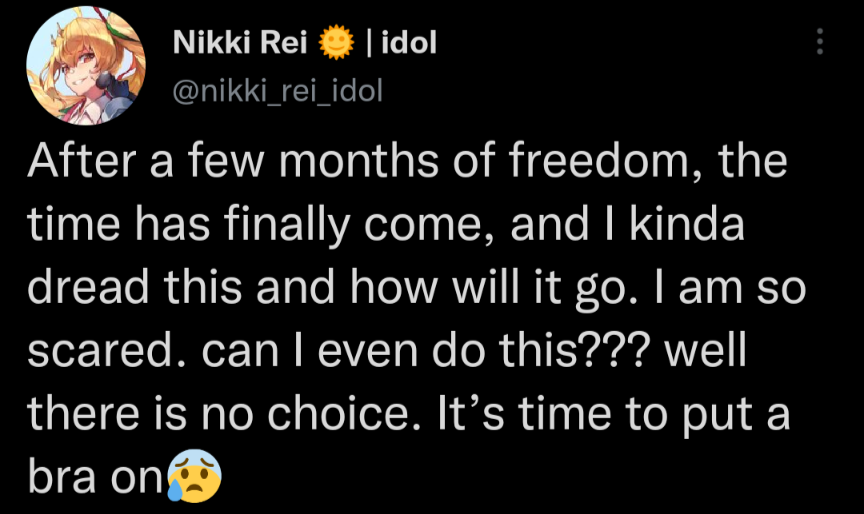Open the three-dot more options menu
864x514 pixels.
click(820, 41)
